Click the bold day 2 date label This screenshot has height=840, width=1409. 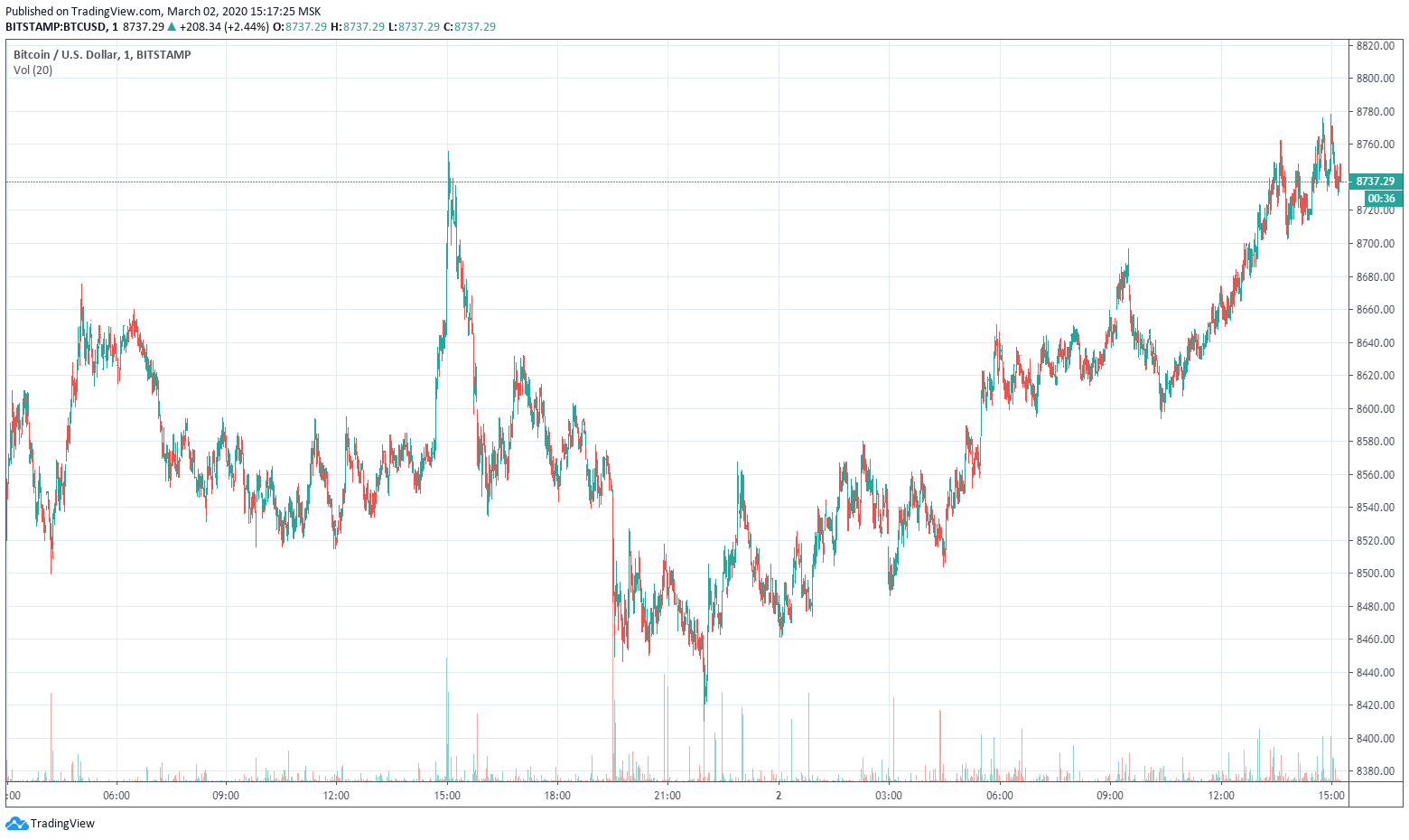pyautogui.click(x=779, y=796)
